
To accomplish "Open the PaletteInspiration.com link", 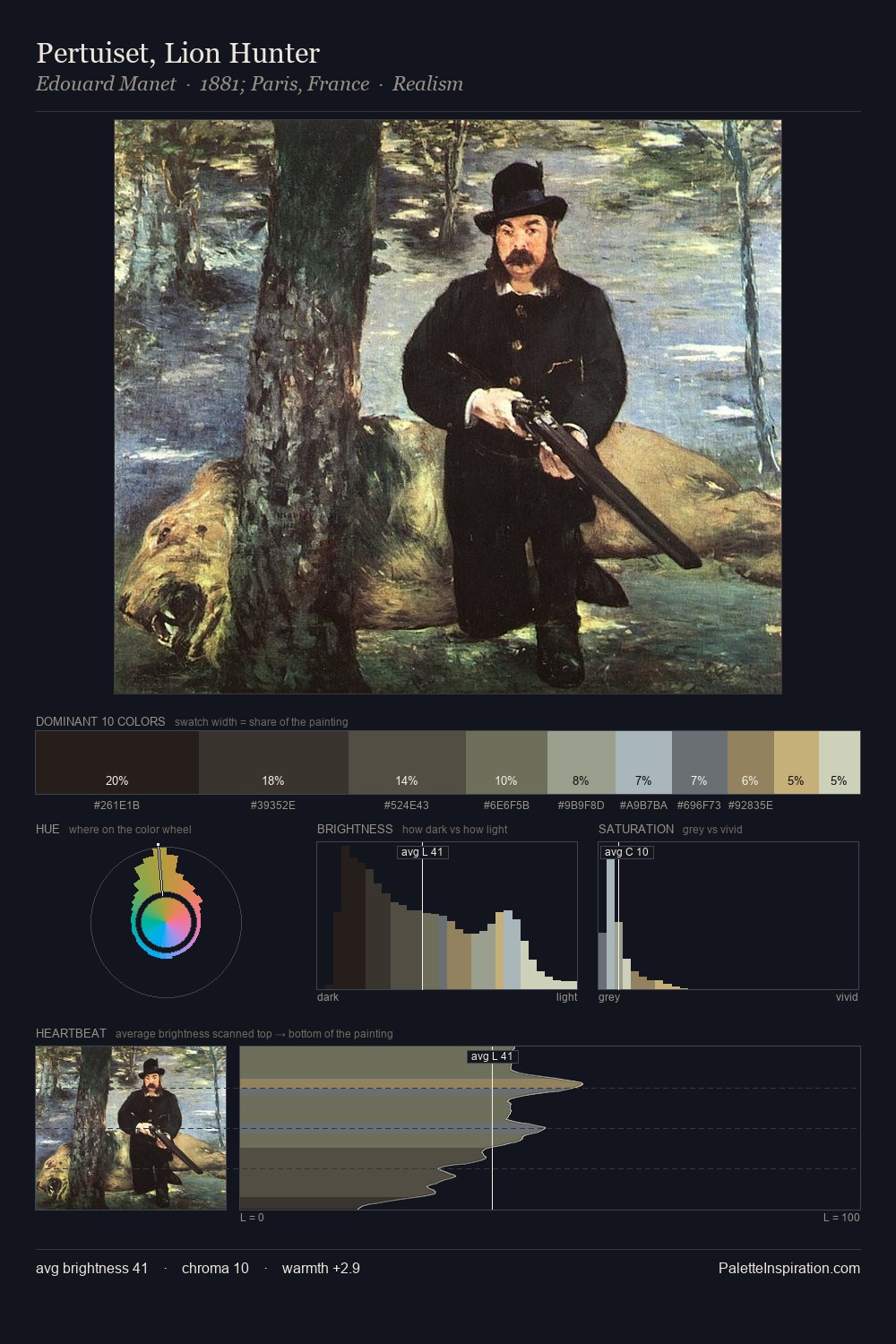I will [x=789, y=1268].
